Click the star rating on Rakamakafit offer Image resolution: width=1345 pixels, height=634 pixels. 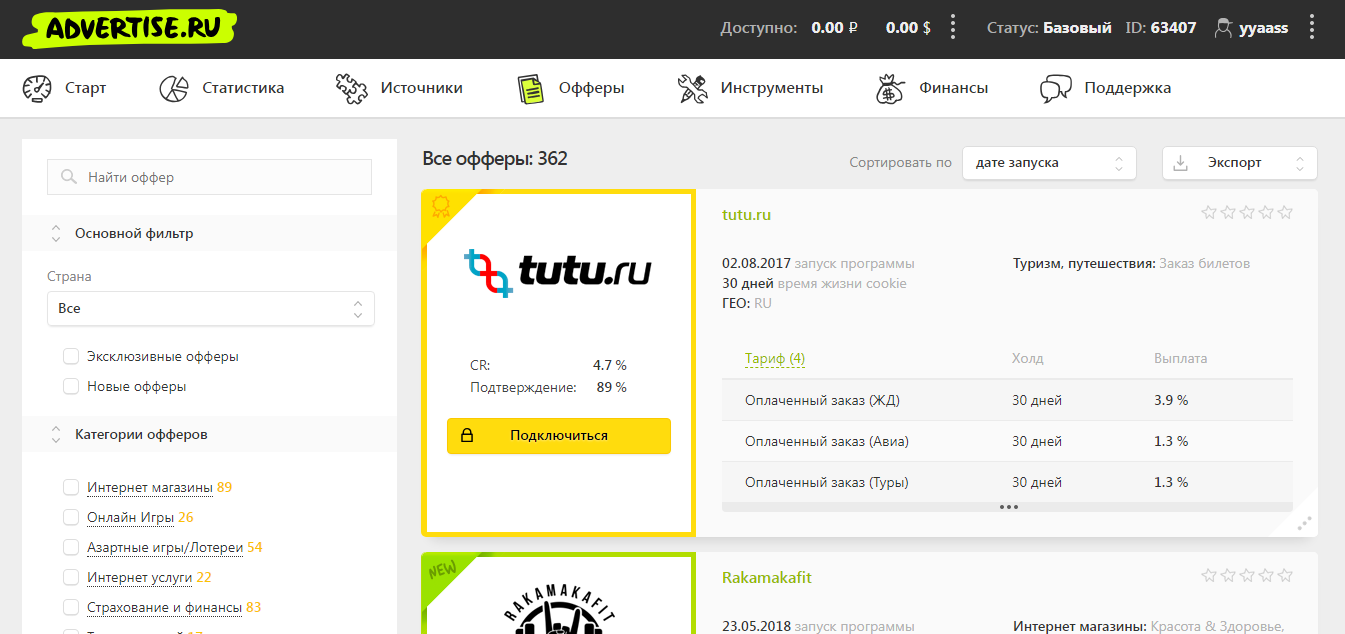coord(1247,575)
